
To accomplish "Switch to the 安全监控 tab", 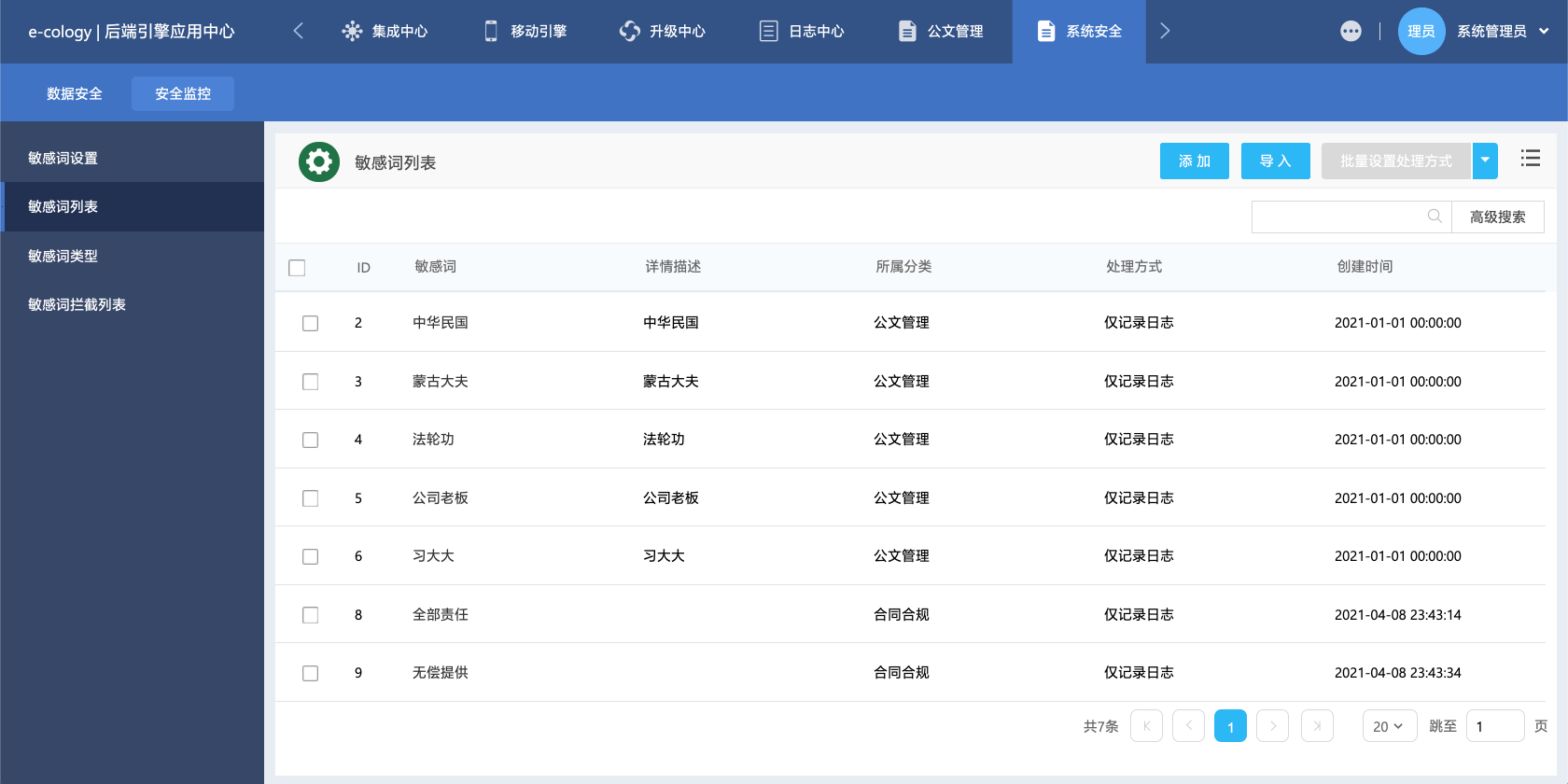I will point(183,93).
